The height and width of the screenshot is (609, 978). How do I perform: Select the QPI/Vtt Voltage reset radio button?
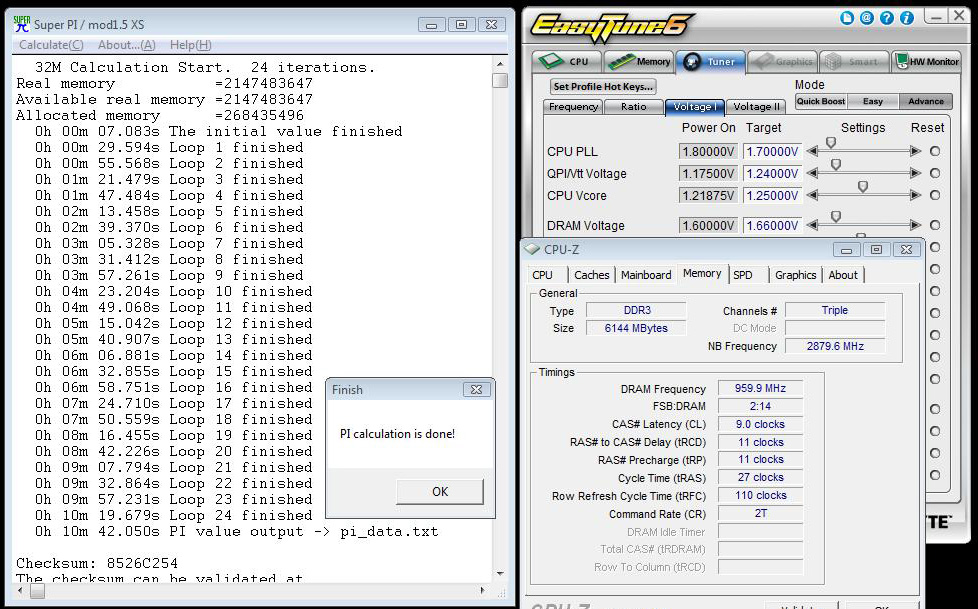click(x=934, y=173)
